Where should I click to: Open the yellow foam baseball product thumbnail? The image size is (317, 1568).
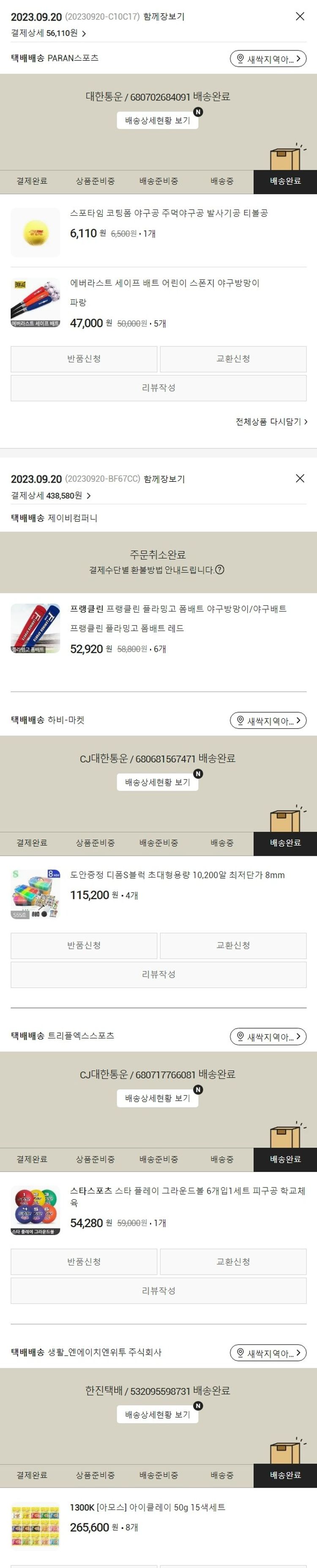click(35, 232)
